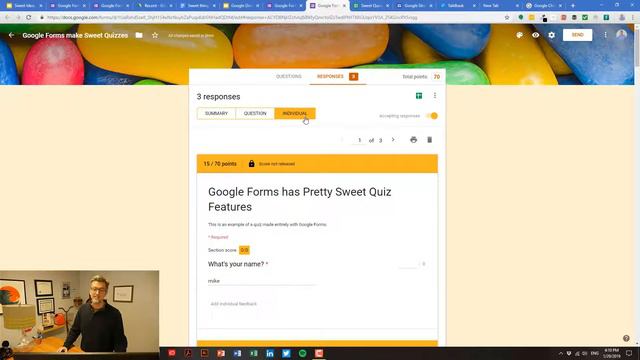Open the Google account avatar
640x360 pixels.
click(x=621, y=35)
